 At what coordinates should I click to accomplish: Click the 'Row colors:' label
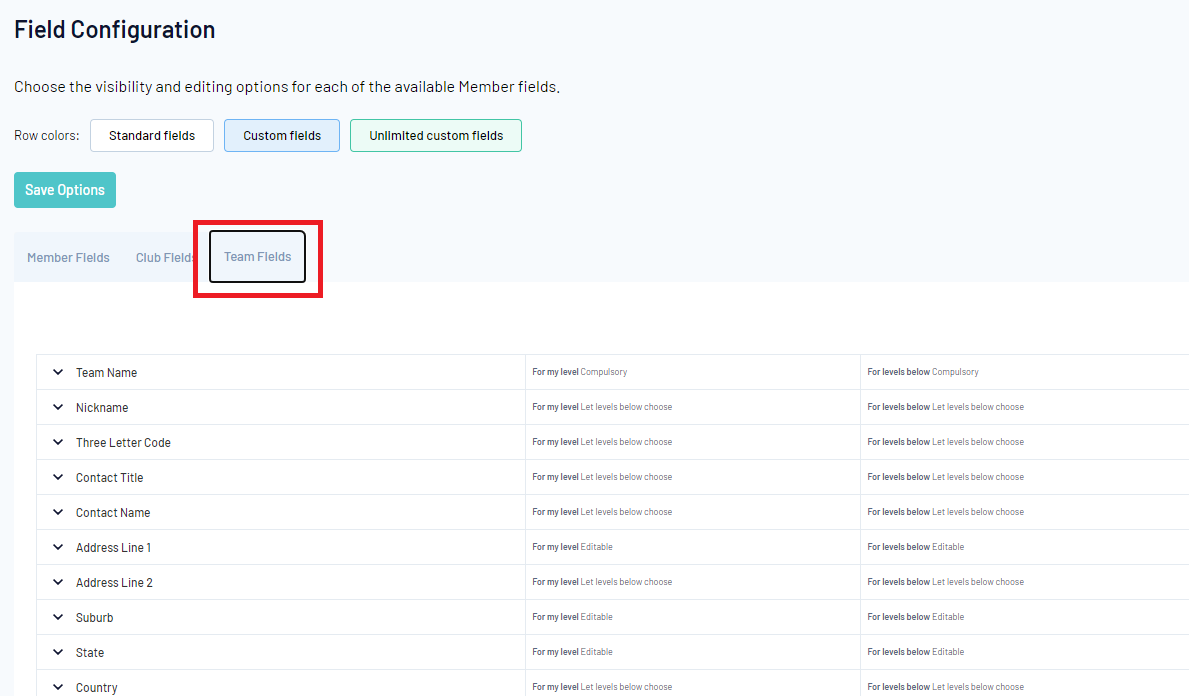click(46, 136)
